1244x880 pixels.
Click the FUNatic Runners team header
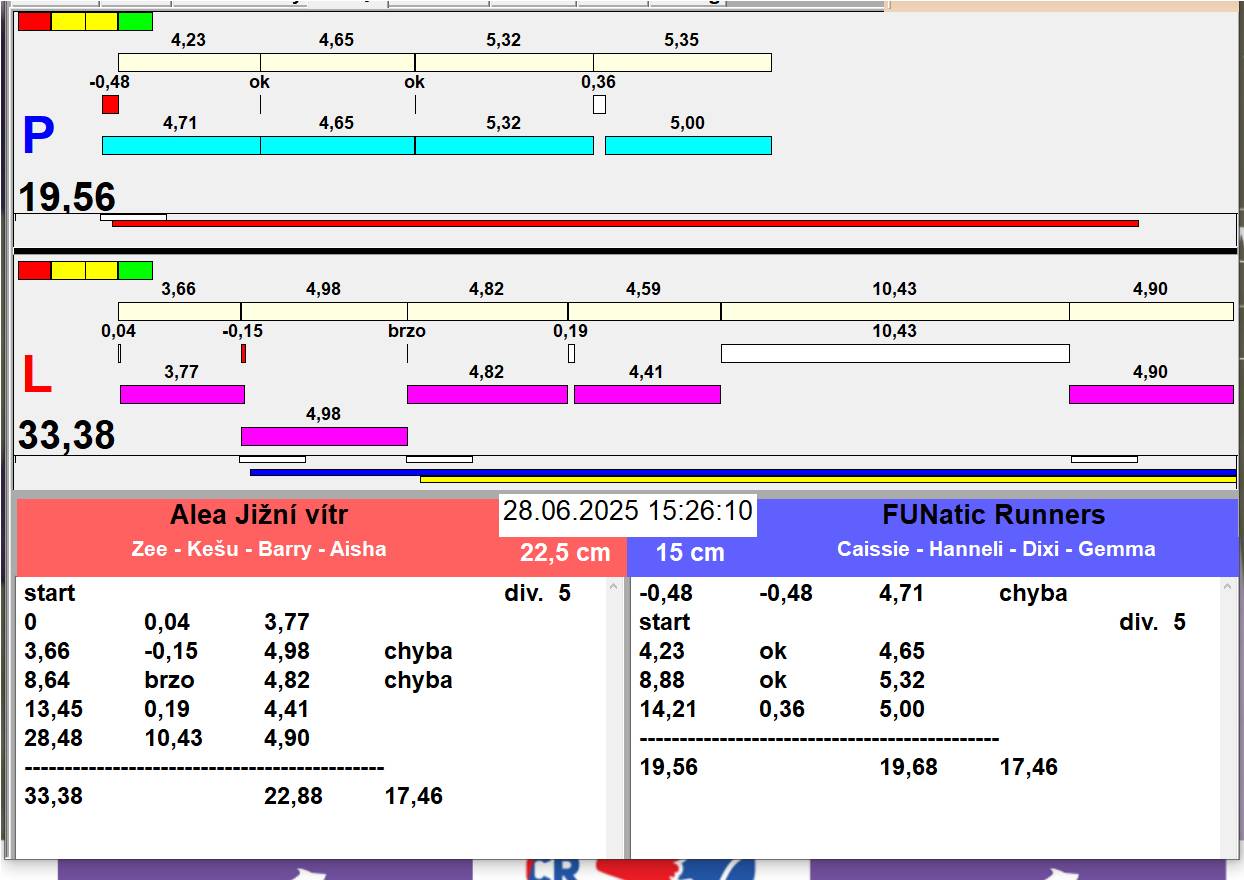pos(993,516)
